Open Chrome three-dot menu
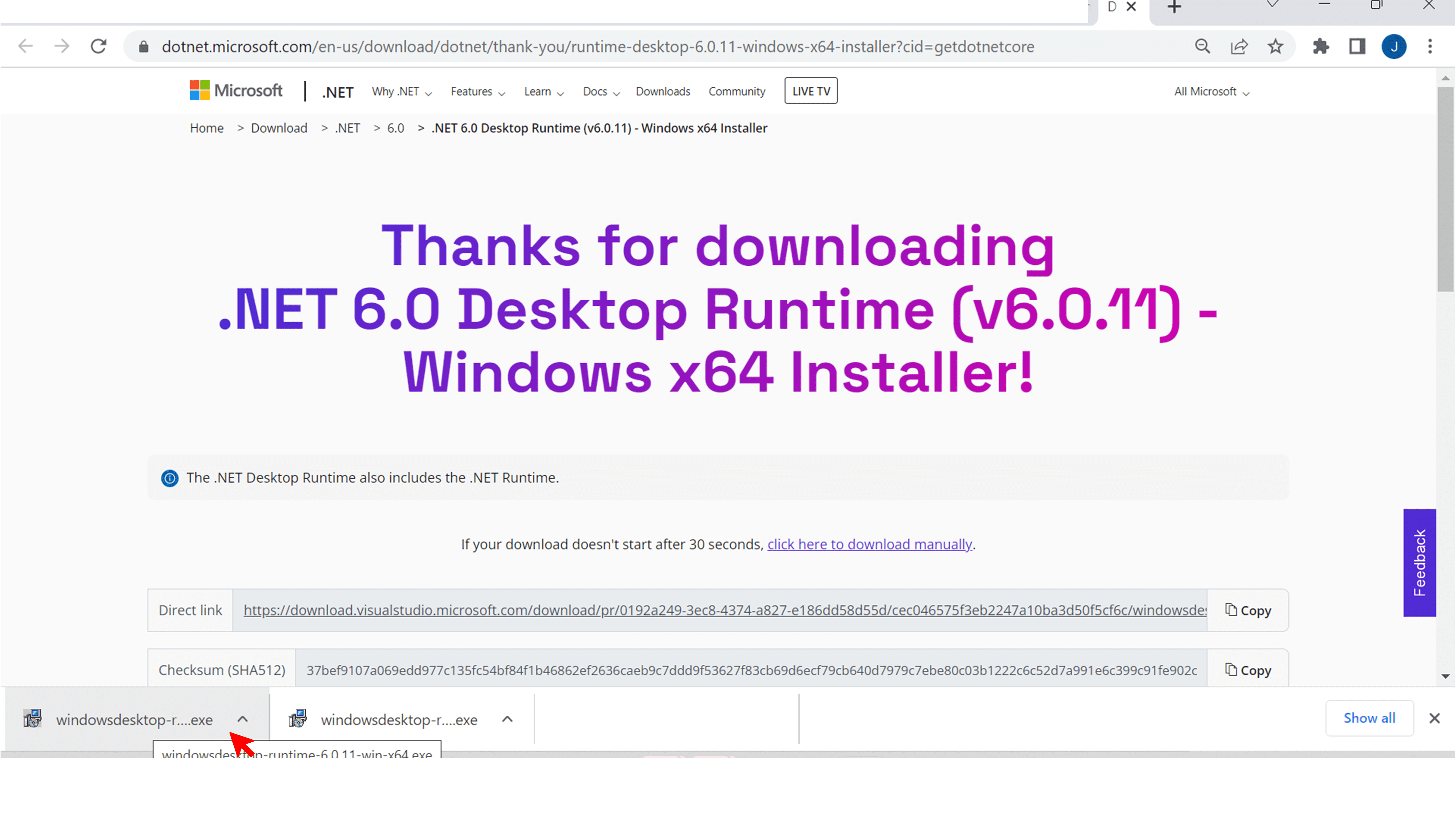The image size is (1456, 821). coord(1430,46)
